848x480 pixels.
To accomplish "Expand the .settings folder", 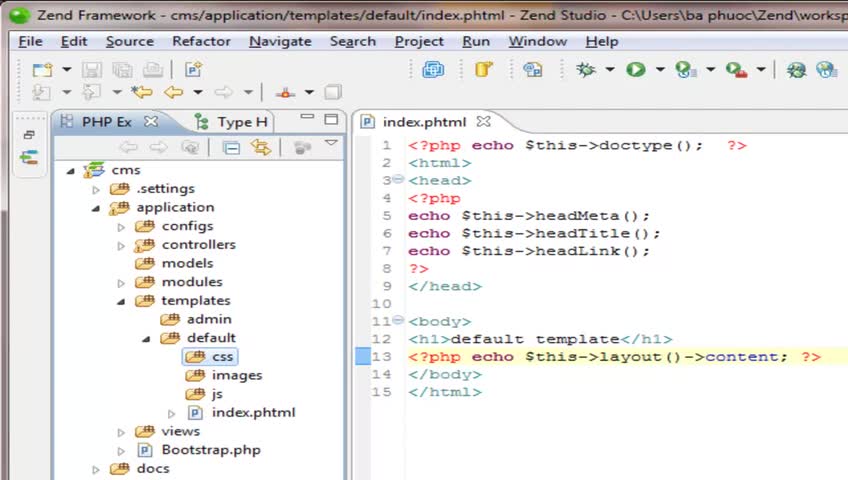I will tap(96, 190).
